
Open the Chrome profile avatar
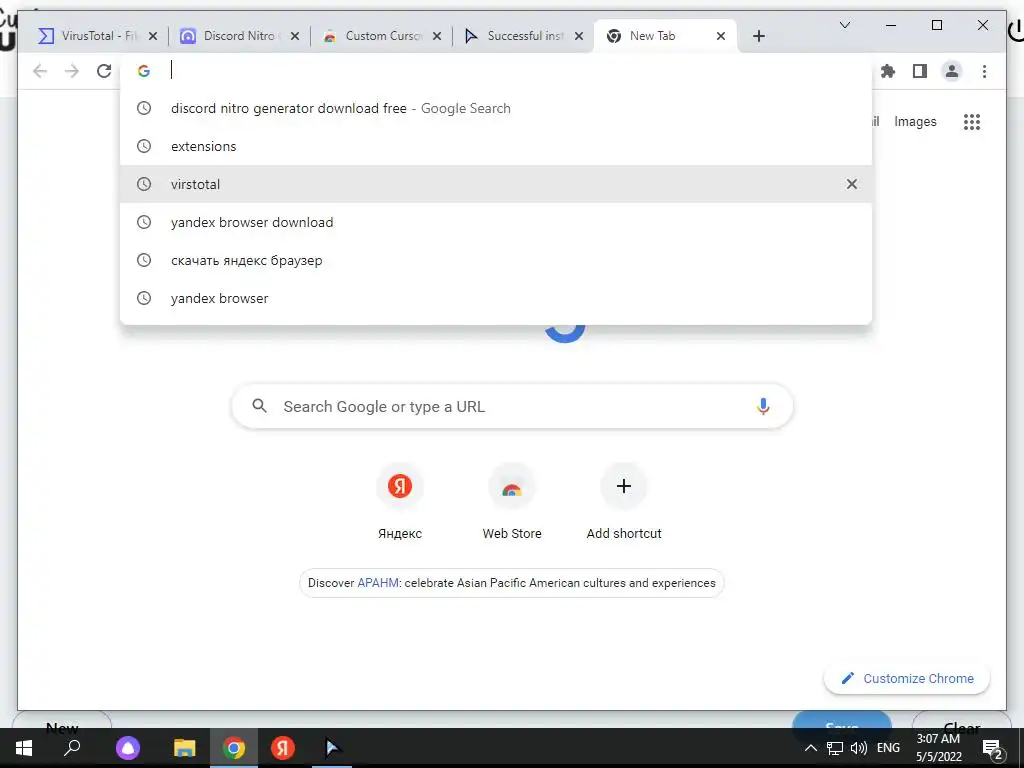tap(952, 71)
